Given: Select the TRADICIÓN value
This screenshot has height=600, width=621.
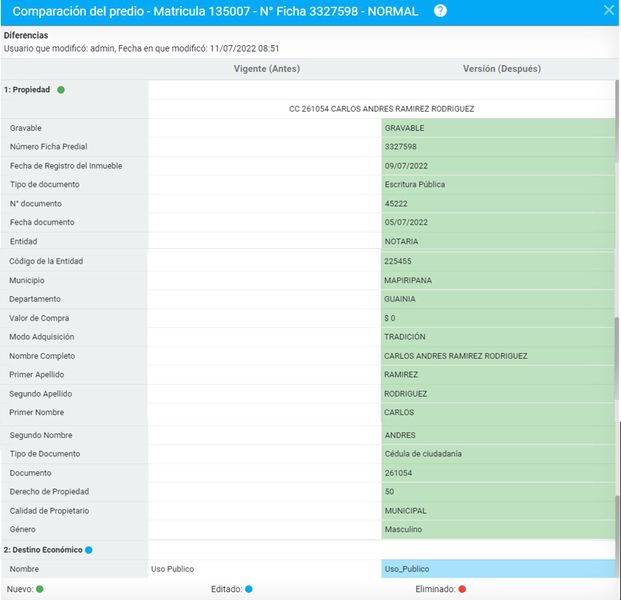Looking at the screenshot, I should [x=405, y=337].
